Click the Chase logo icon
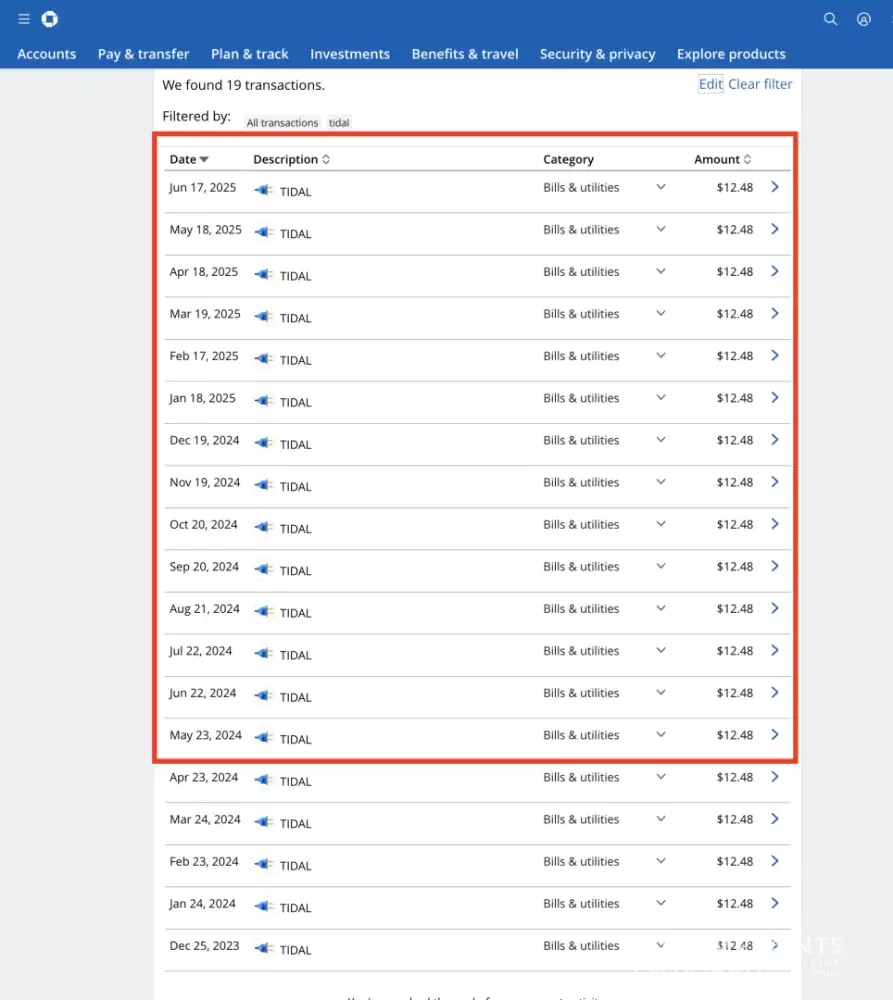The height and width of the screenshot is (1000, 893). [x=50, y=19]
